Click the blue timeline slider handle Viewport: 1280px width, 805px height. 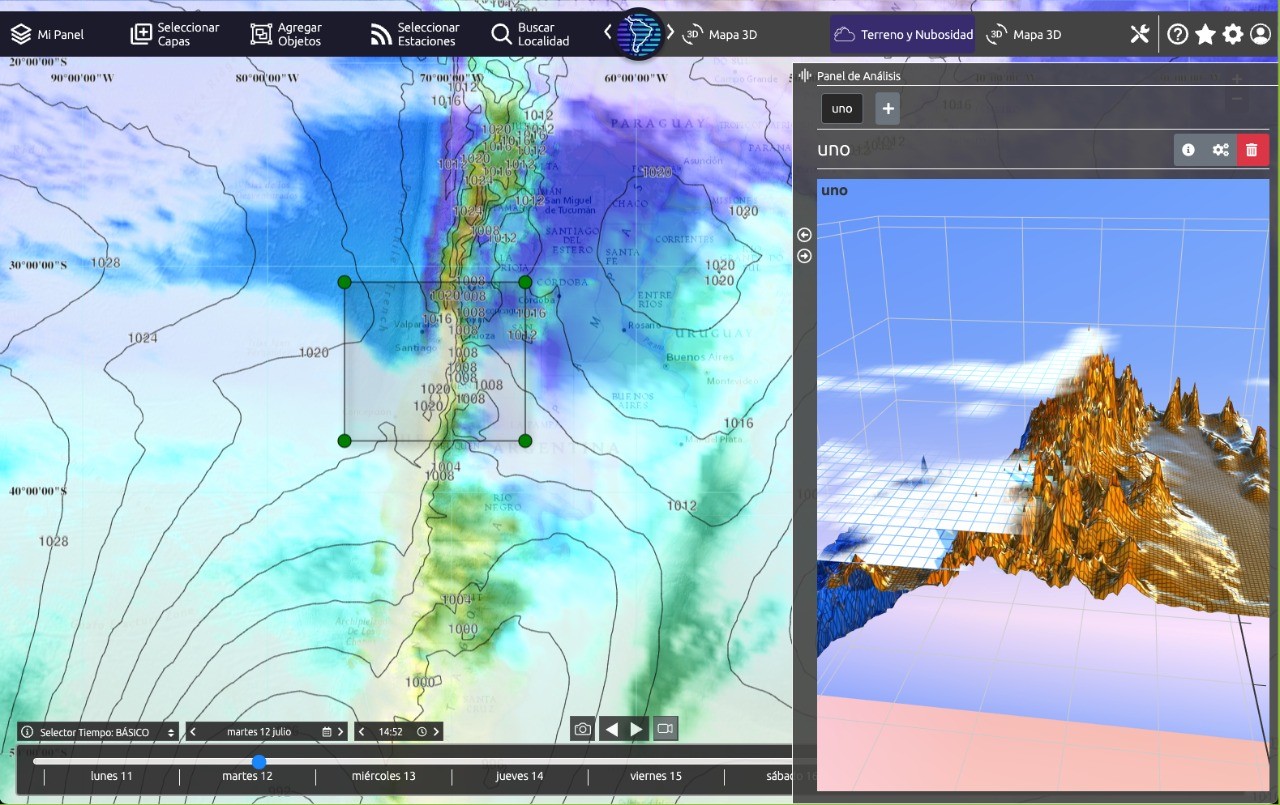tap(259, 761)
